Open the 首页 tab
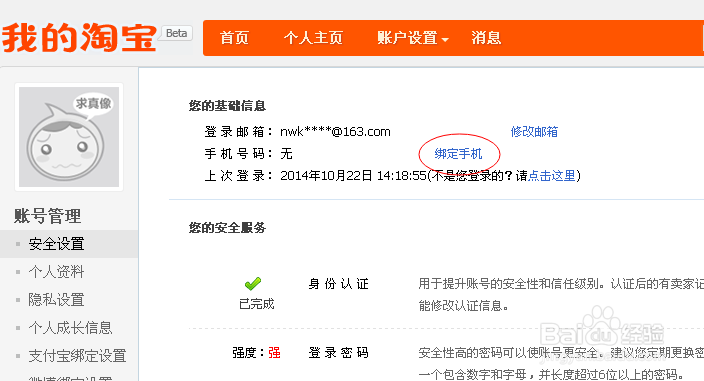 (x=234, y=38)
